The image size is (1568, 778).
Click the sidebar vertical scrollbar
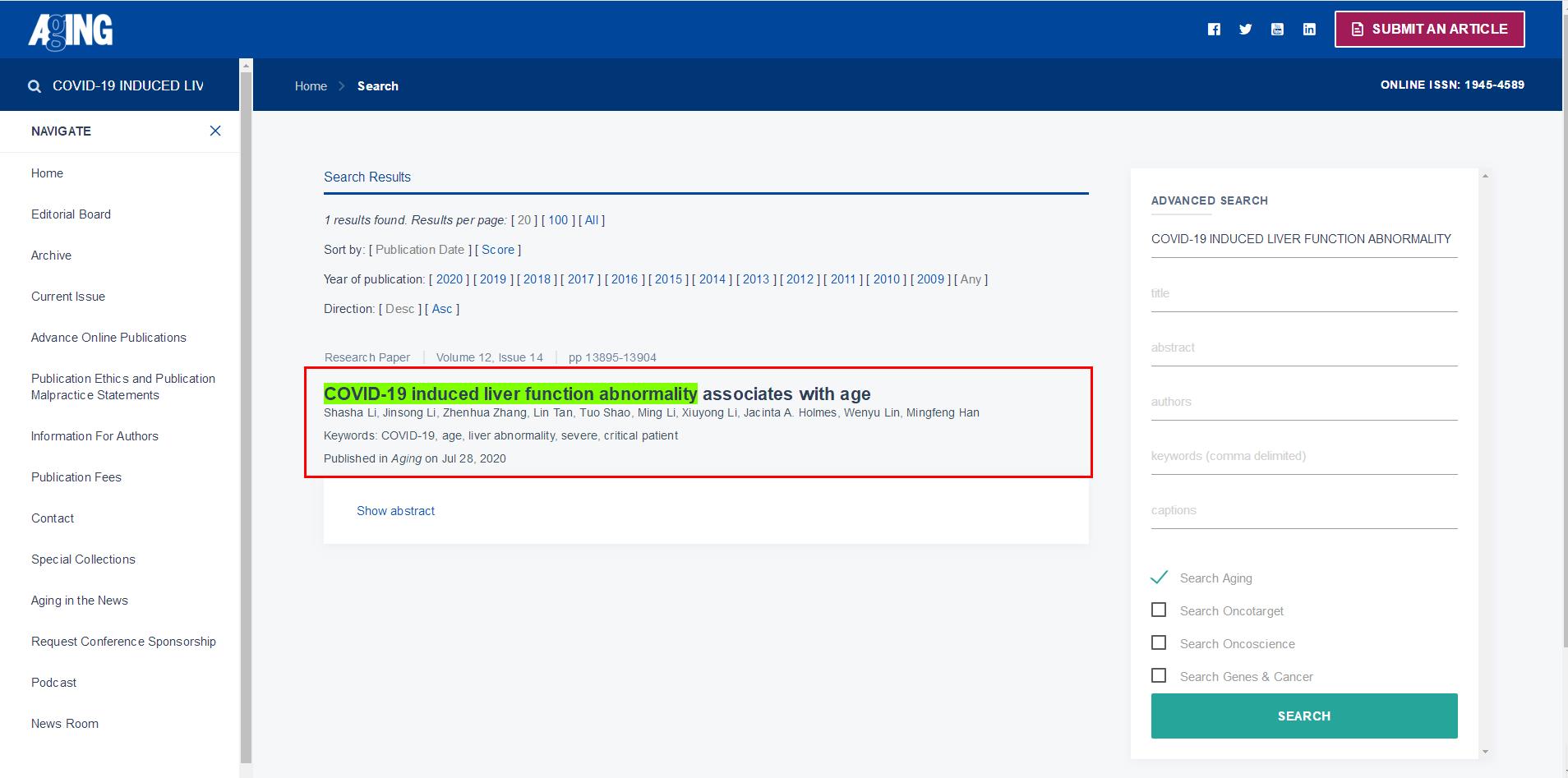click(246, 411)
